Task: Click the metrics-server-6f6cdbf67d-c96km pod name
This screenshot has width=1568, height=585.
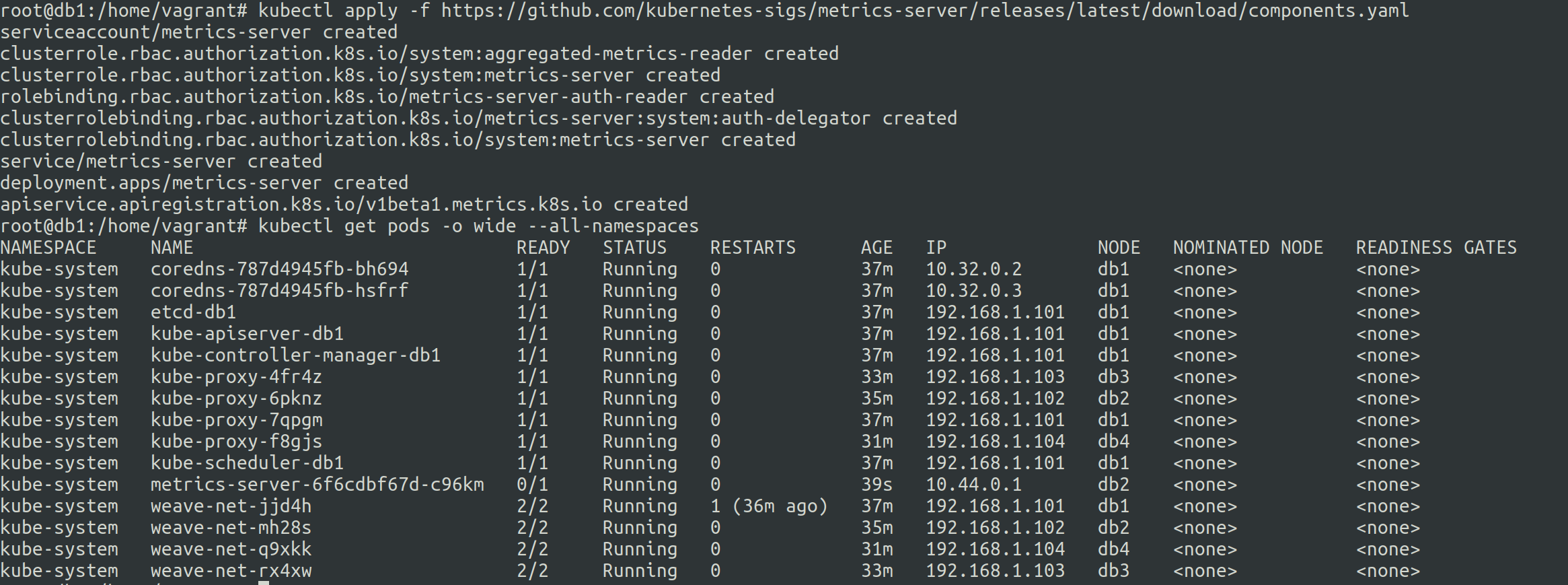Action: coord(317,485)
